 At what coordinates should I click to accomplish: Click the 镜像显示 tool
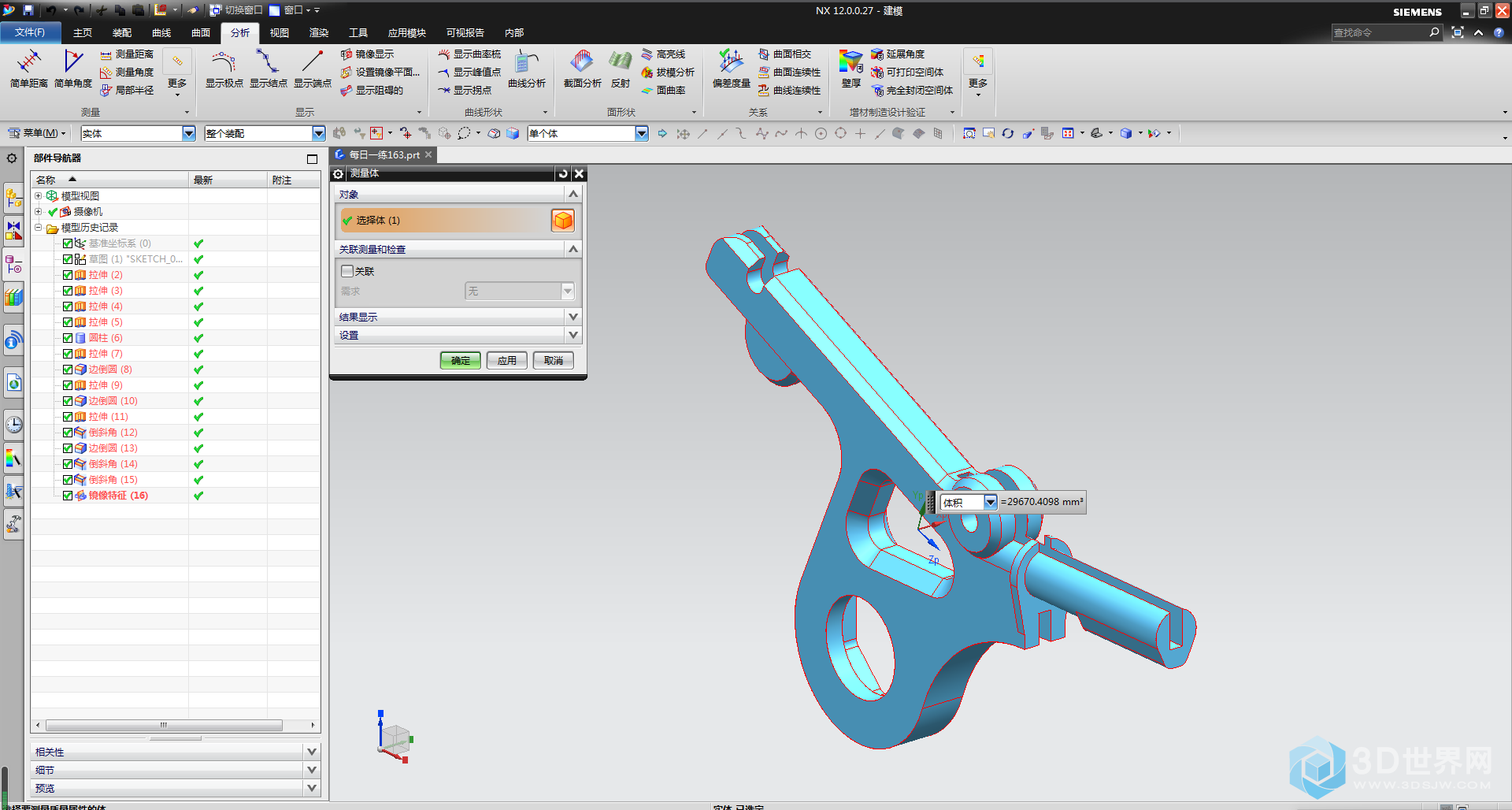[x=367, y=54]
